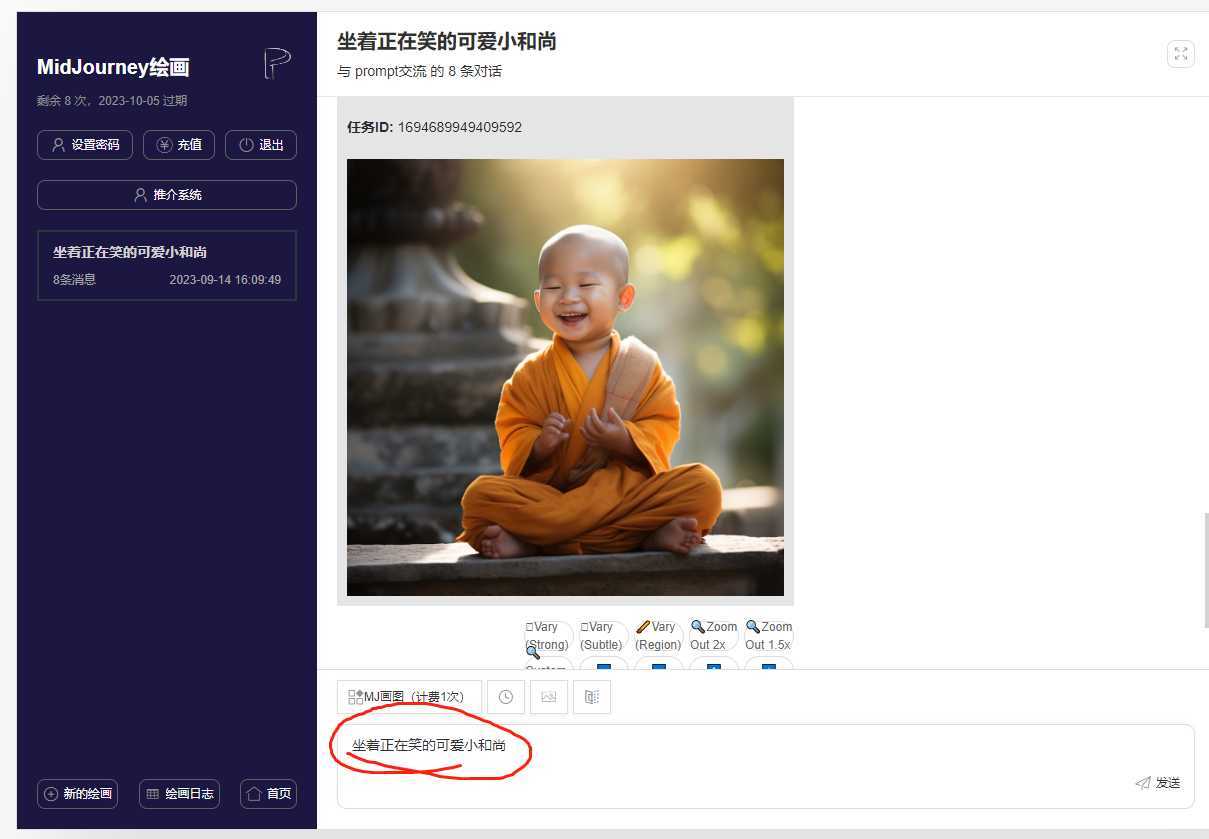This screenshot has height=839, width=1209.
Task: Click the image upload icon near the prompt
Action: pyautogui.click(x=548, y=697)
